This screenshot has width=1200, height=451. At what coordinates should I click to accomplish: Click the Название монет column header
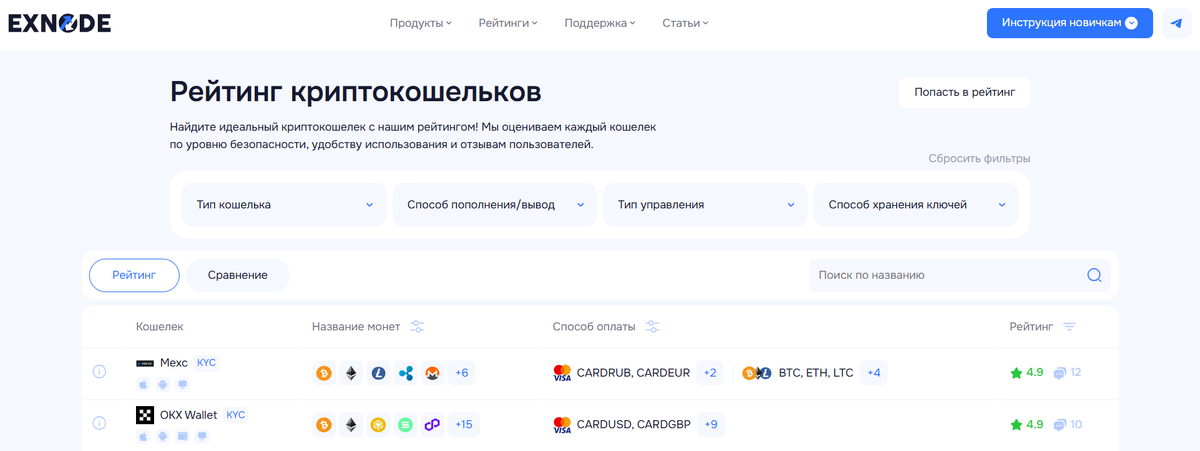356,327
